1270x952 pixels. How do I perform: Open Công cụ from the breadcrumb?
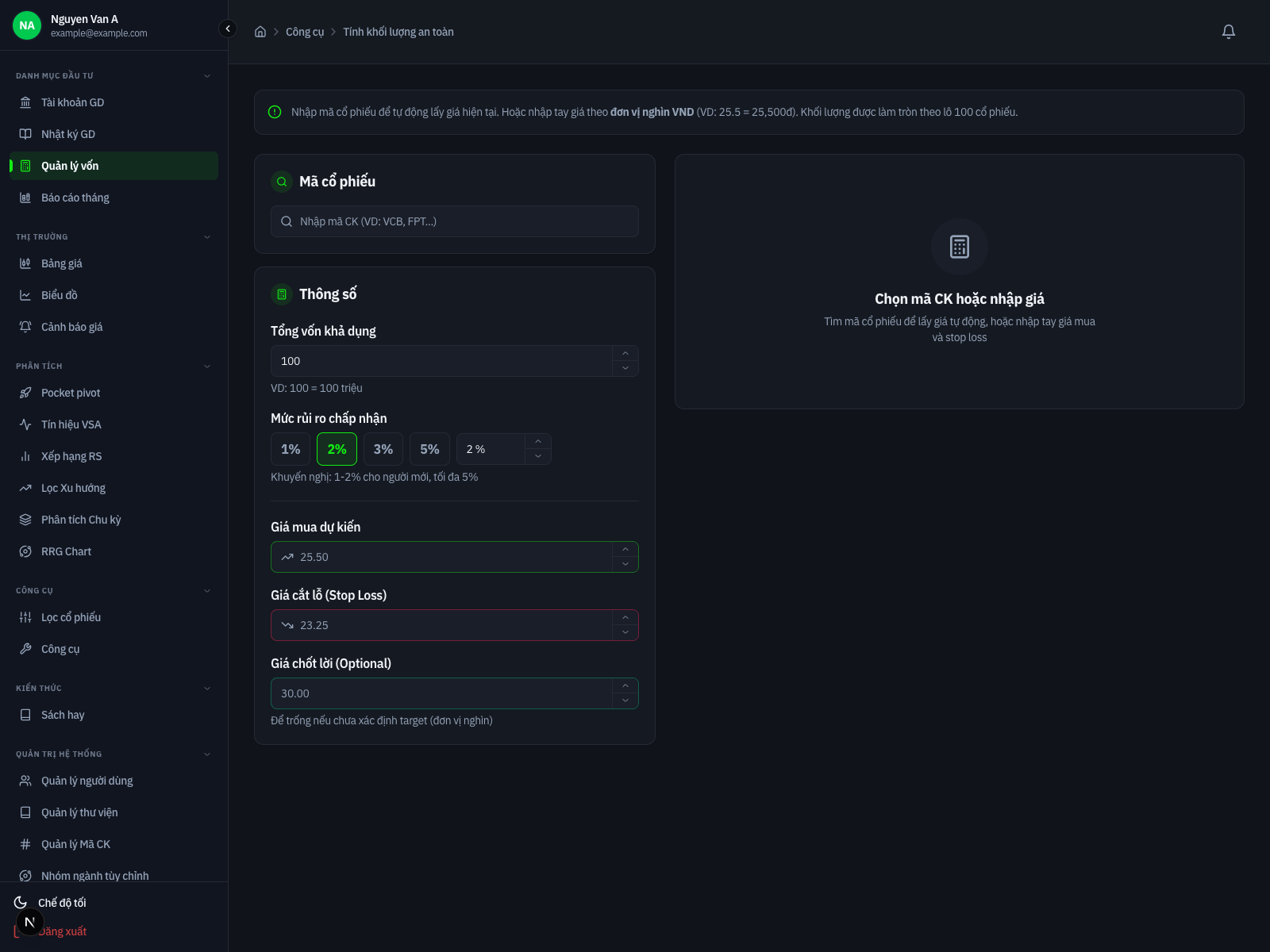click(305, 32)
